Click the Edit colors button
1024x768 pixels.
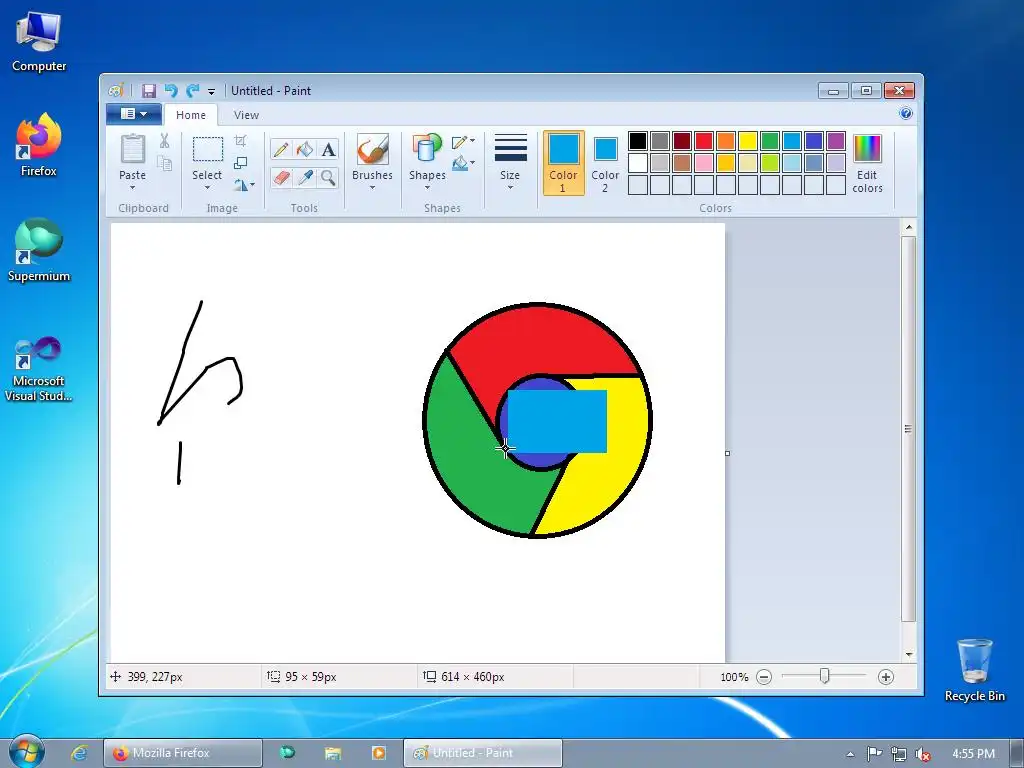click(867, 163)
